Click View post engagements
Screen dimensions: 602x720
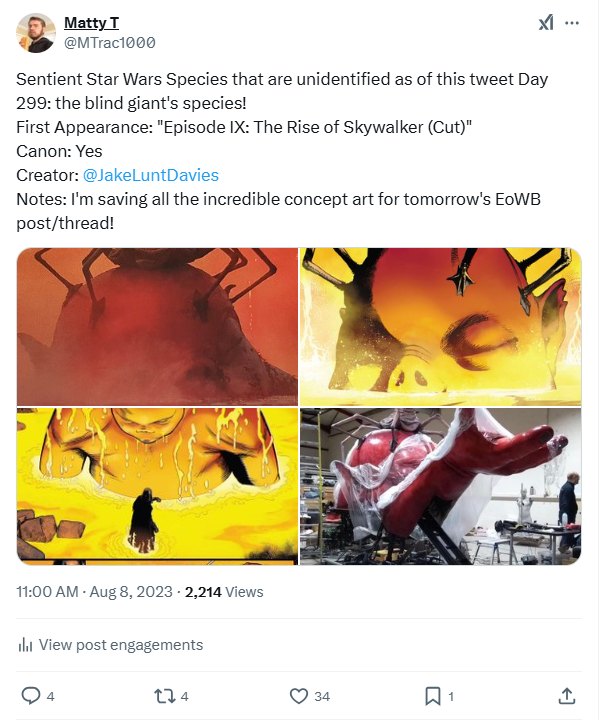120,645
